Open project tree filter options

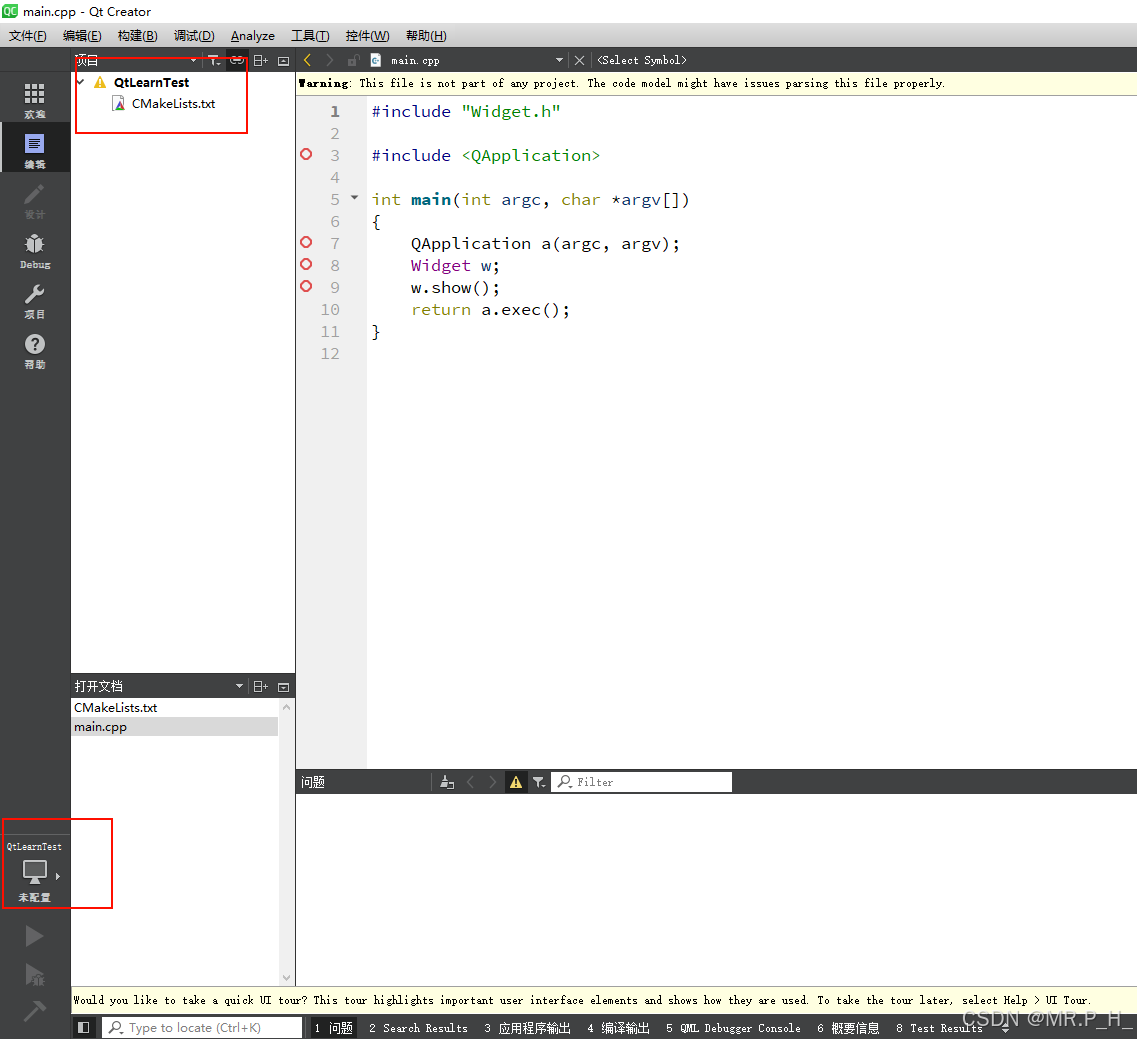point(215,60)
